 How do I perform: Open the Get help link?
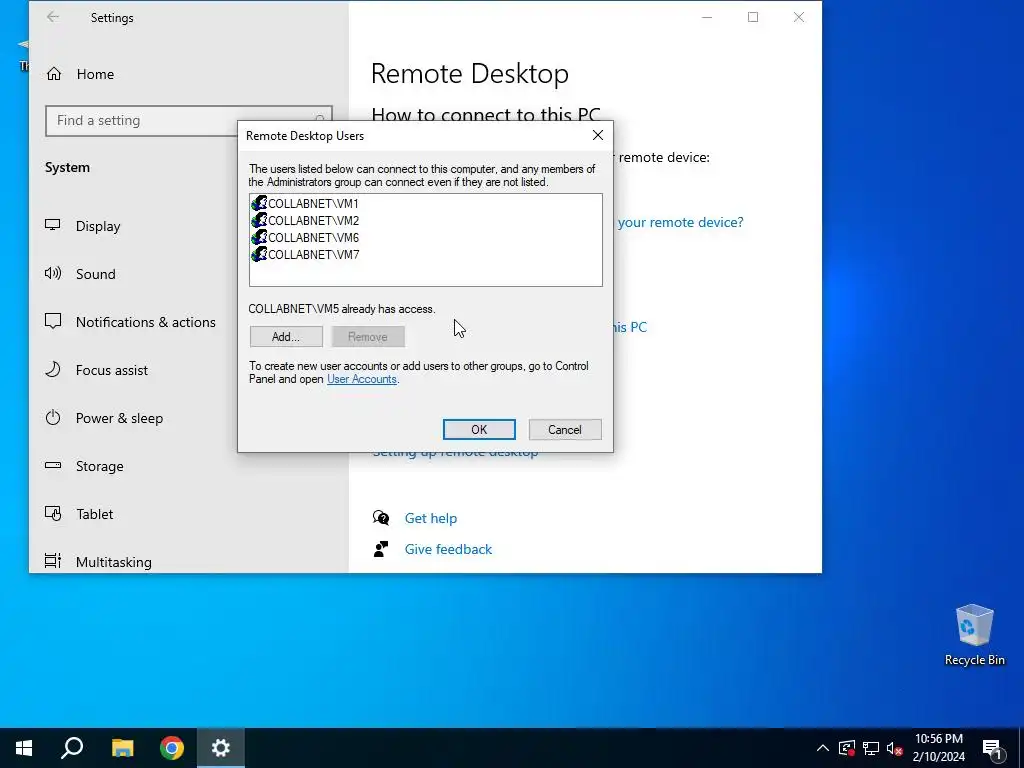point(431,519)
